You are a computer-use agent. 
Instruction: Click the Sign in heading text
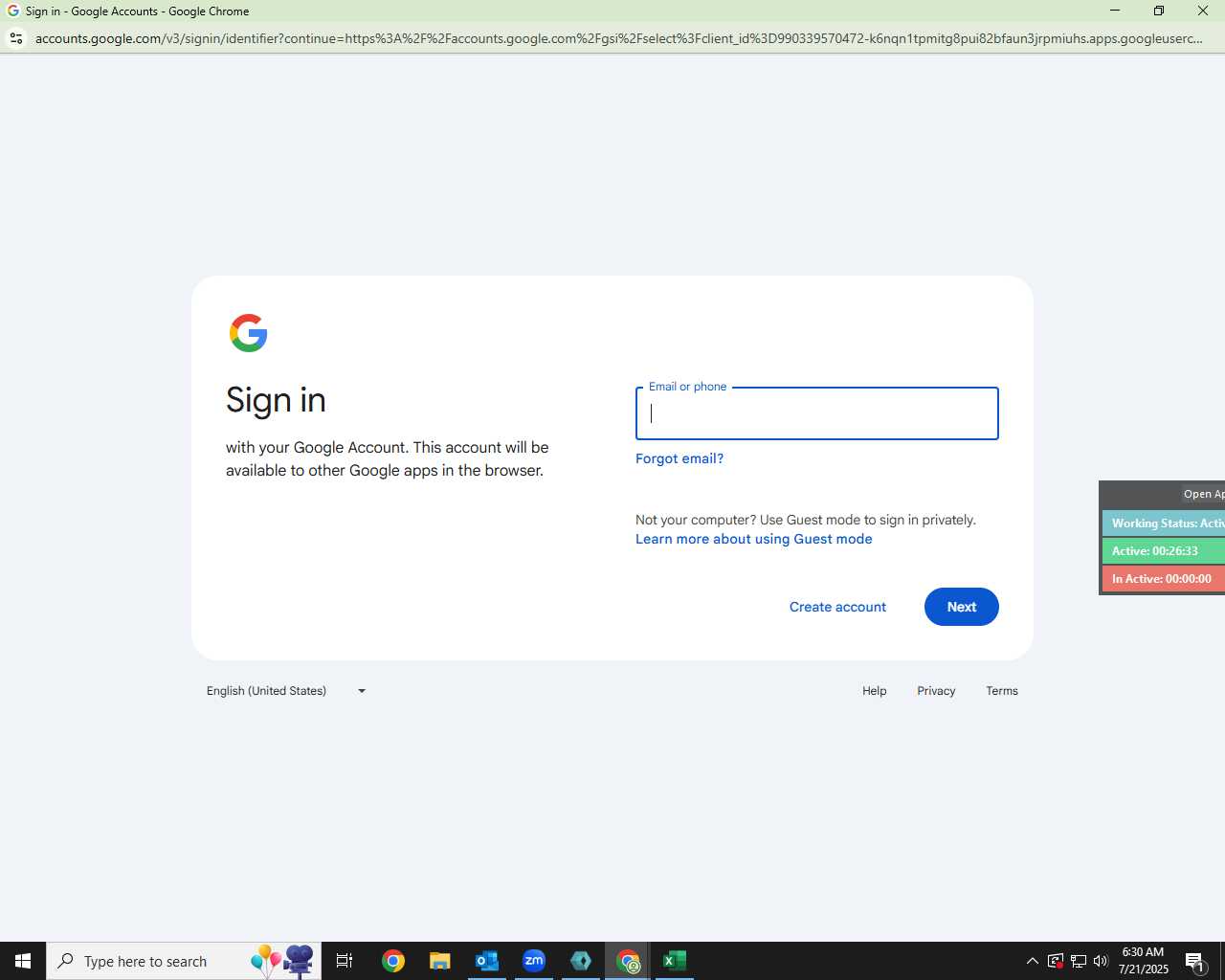coord(276,400)
